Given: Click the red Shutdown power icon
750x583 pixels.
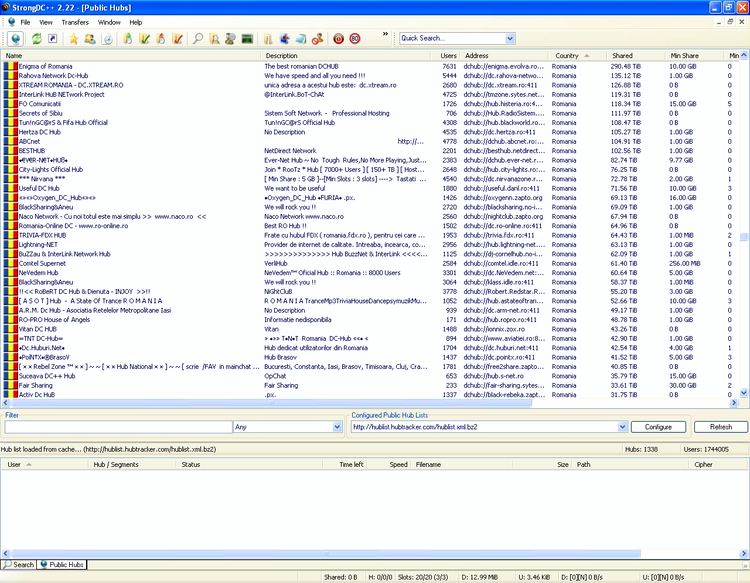Looking at the screenshot, I should (x=339, y=39).
